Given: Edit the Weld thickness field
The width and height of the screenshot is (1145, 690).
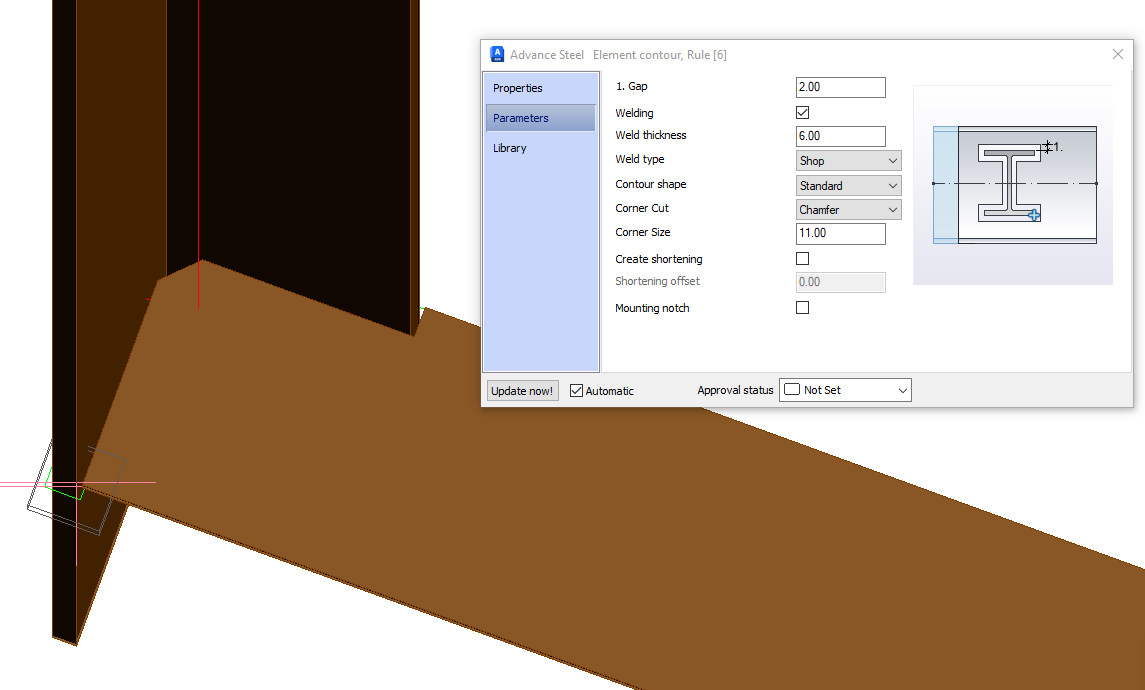Looking at the screenshot, I should click(x=840, y=136).
